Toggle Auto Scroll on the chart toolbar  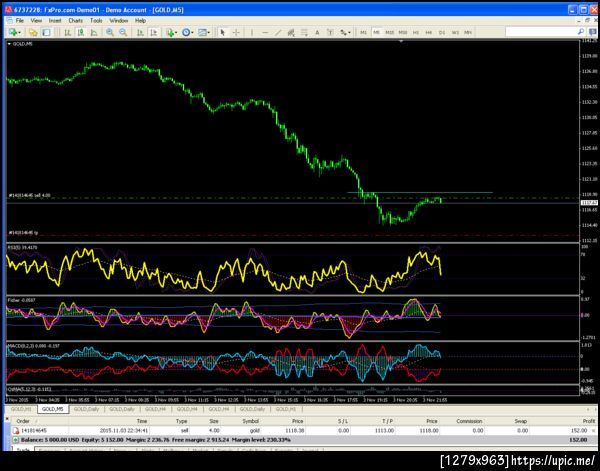pos(140,33)
